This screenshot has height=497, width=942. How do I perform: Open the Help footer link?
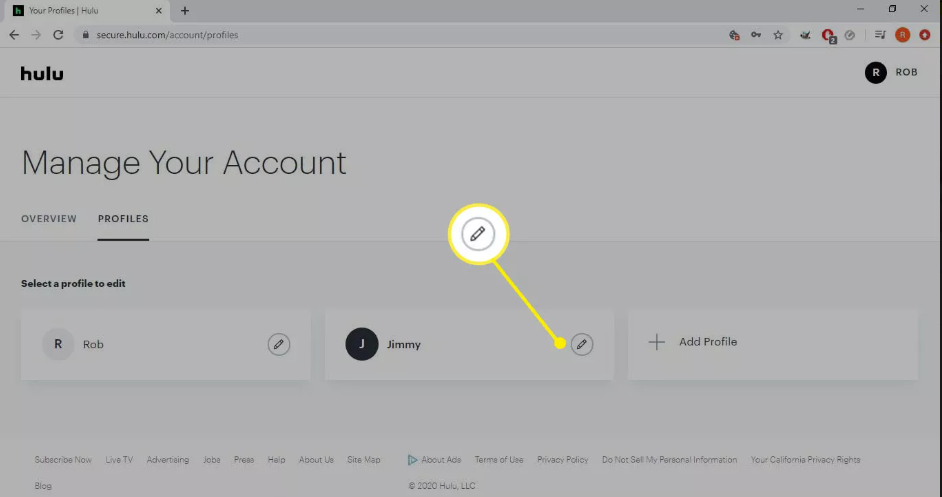tap(276, 460)
